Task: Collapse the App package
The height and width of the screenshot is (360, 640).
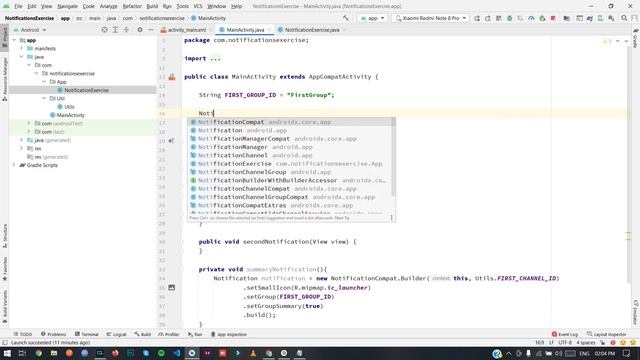Action: pos(44,82)
